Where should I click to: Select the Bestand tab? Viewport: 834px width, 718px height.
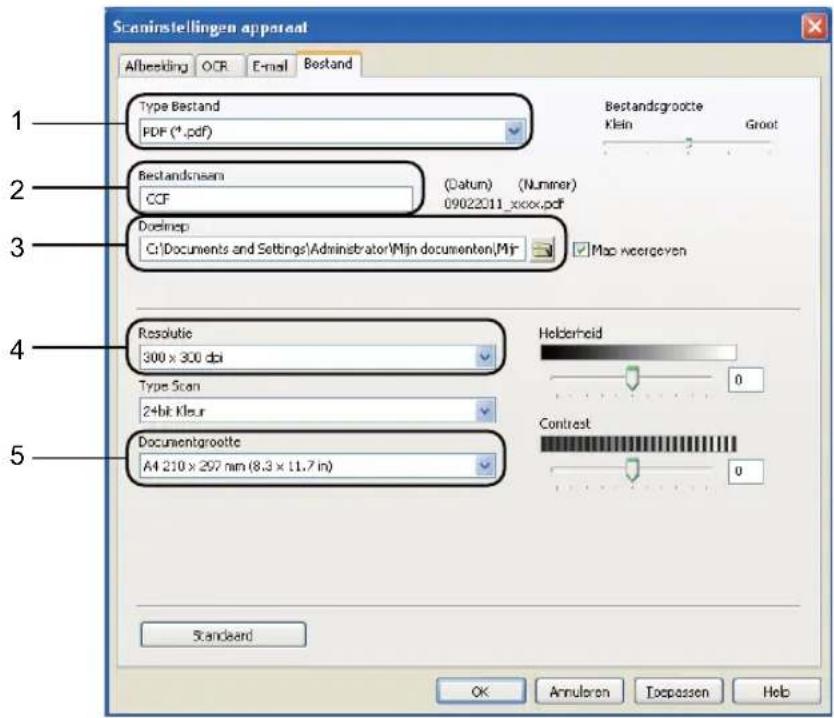pyautogui.click(x=328, y=64)
